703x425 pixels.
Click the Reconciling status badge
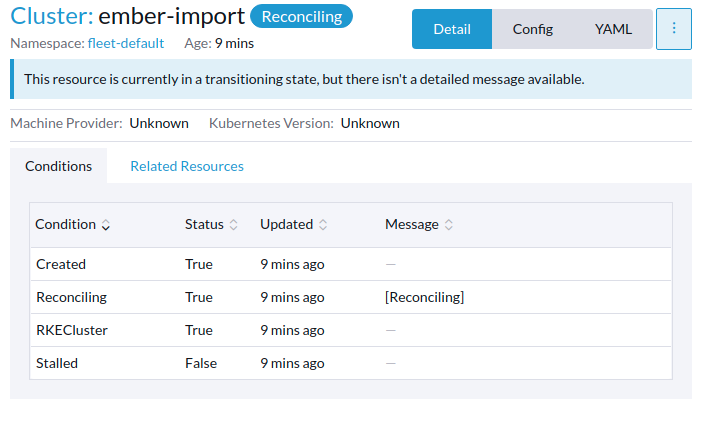pos(301,17)
